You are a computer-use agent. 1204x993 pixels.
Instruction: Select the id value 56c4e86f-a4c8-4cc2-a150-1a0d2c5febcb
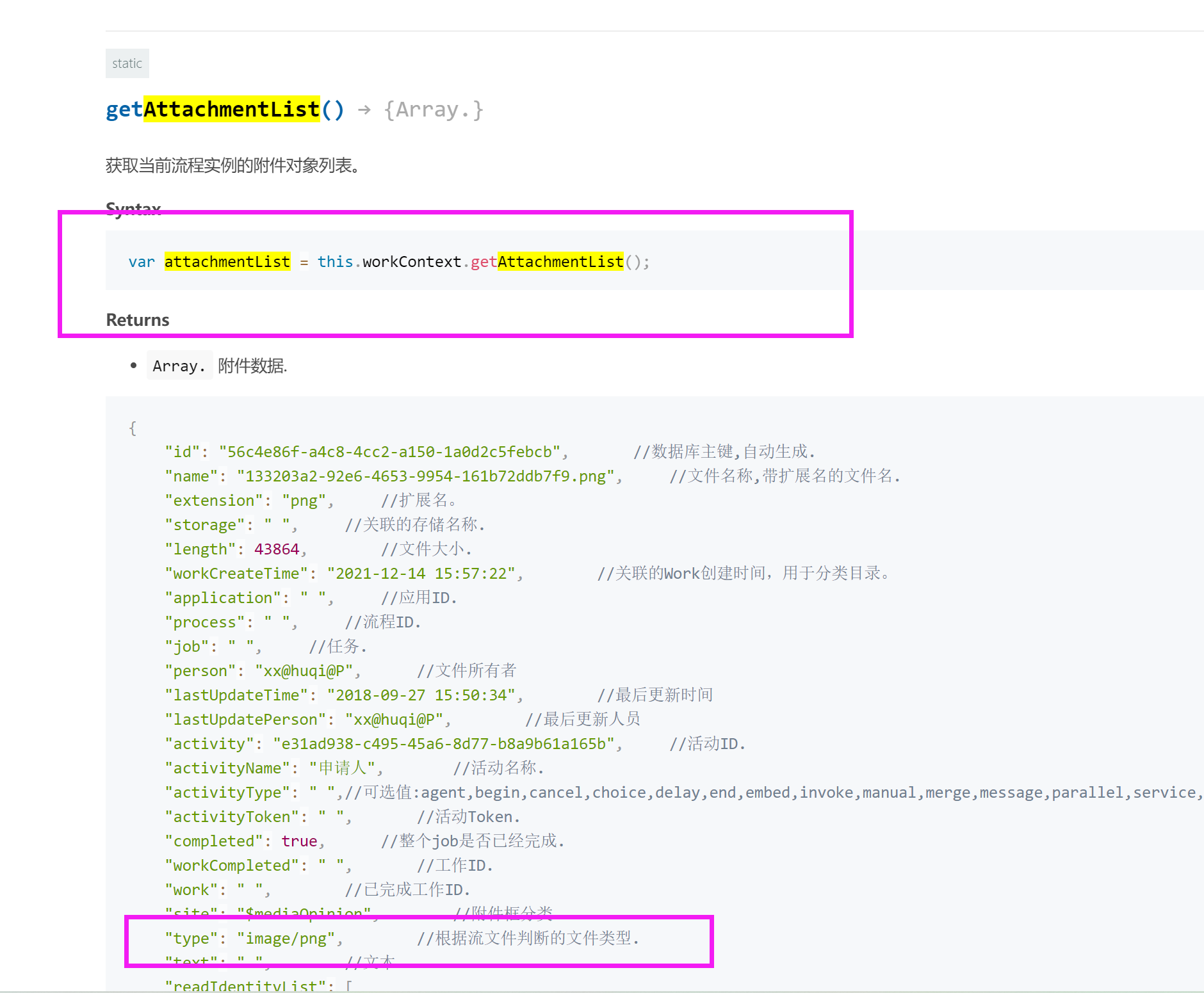point(389,452)
